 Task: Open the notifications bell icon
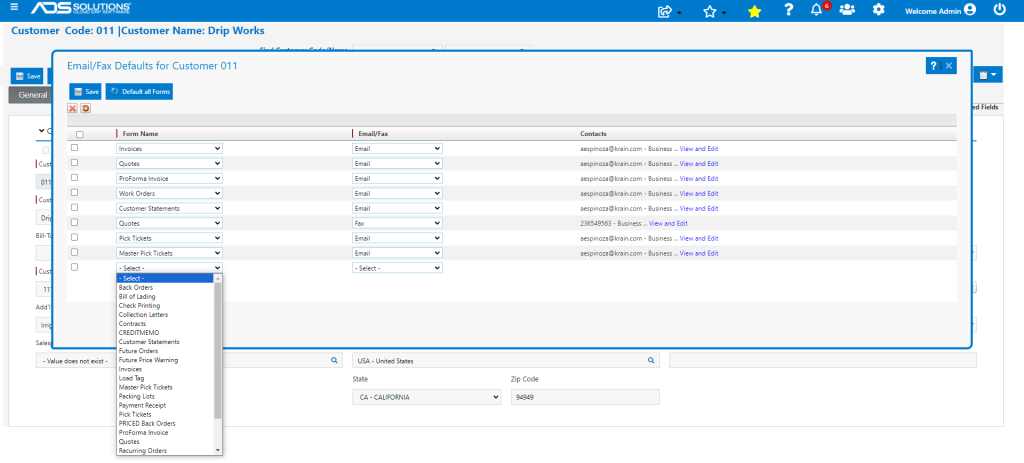tap(816, 10)
